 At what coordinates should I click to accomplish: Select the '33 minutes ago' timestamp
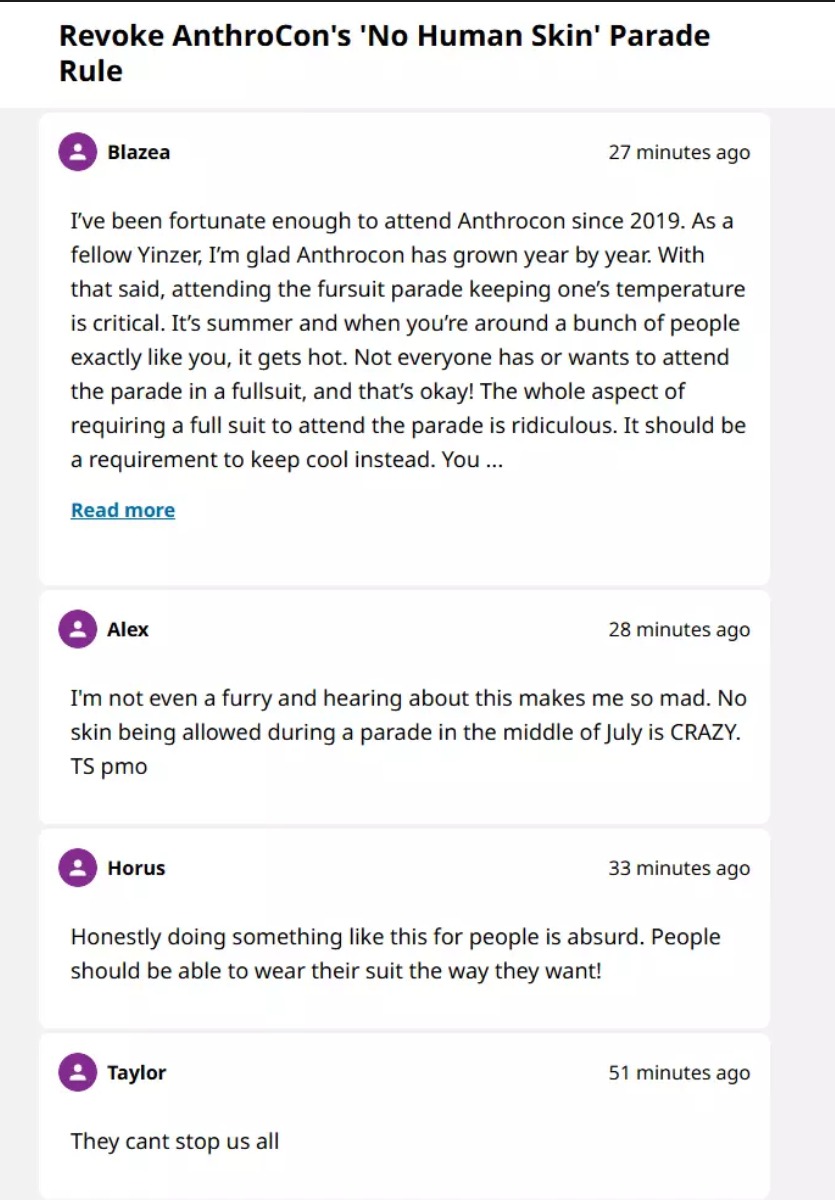point(679,868)
